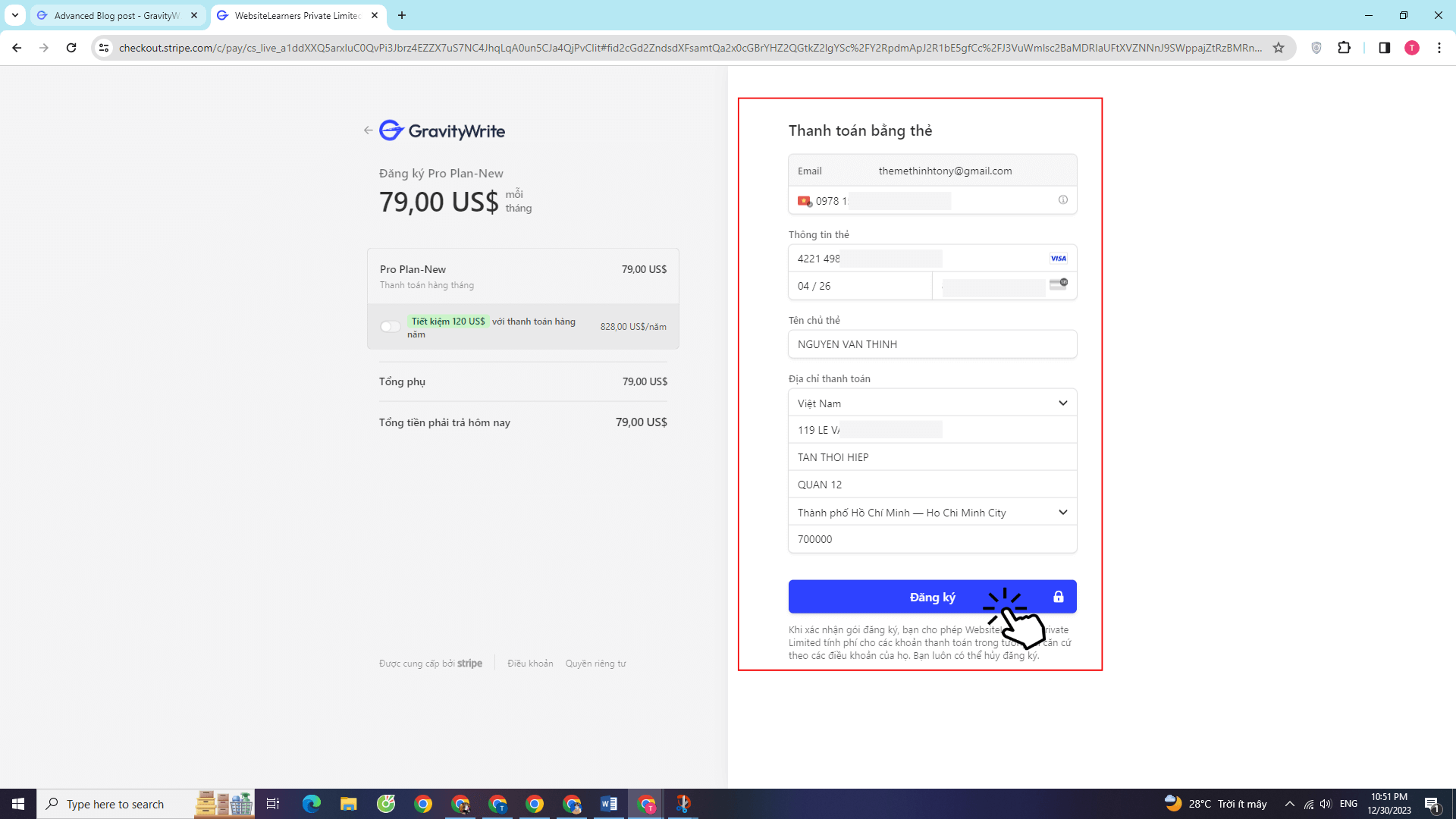1456x819 pixels.
Task: Open the Việt Nam country dropdown
Action: click(932, 403)
